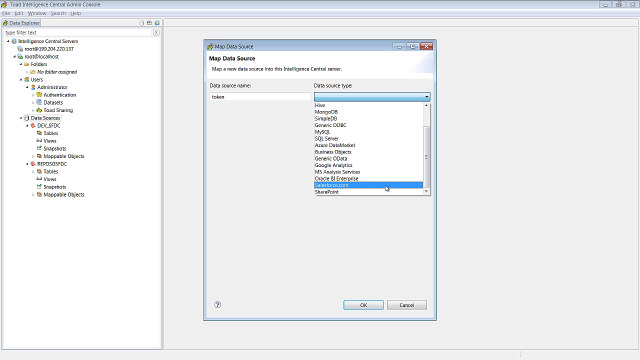Collapse the Data Sources node

click(21, 118)
